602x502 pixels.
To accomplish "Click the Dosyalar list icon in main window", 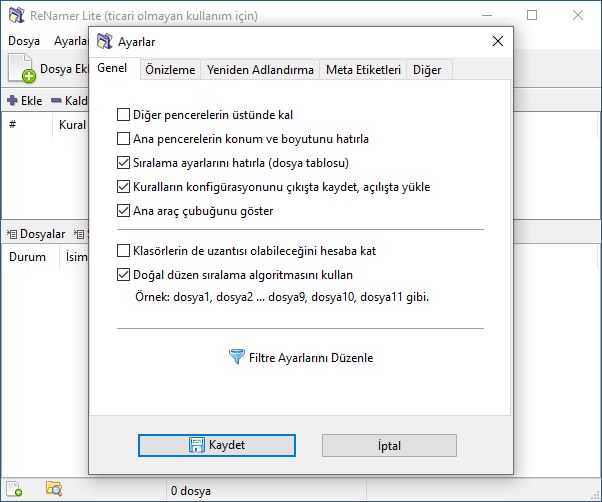I will (12, 234).
